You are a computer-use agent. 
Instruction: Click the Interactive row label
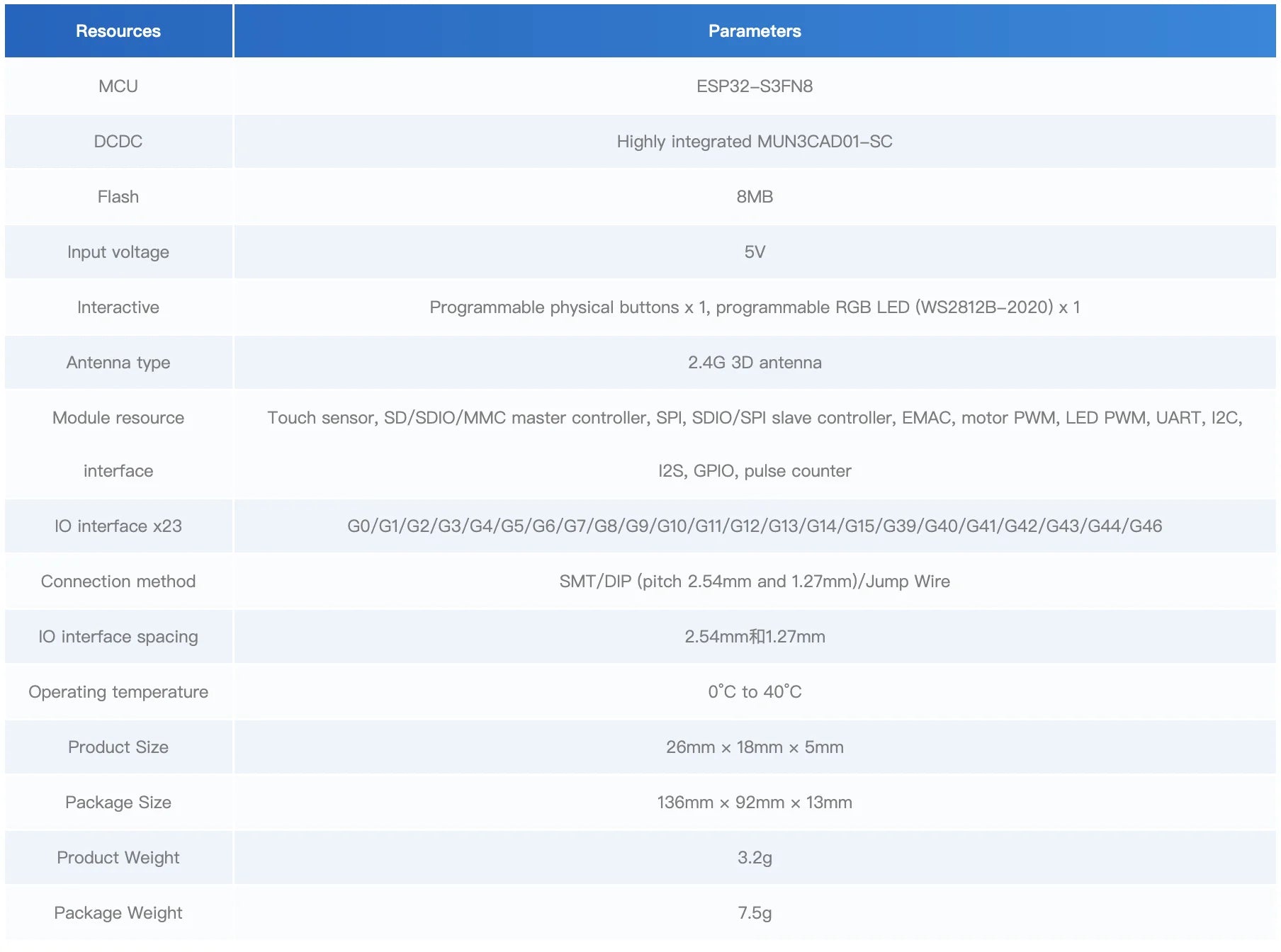click(118, 307)
